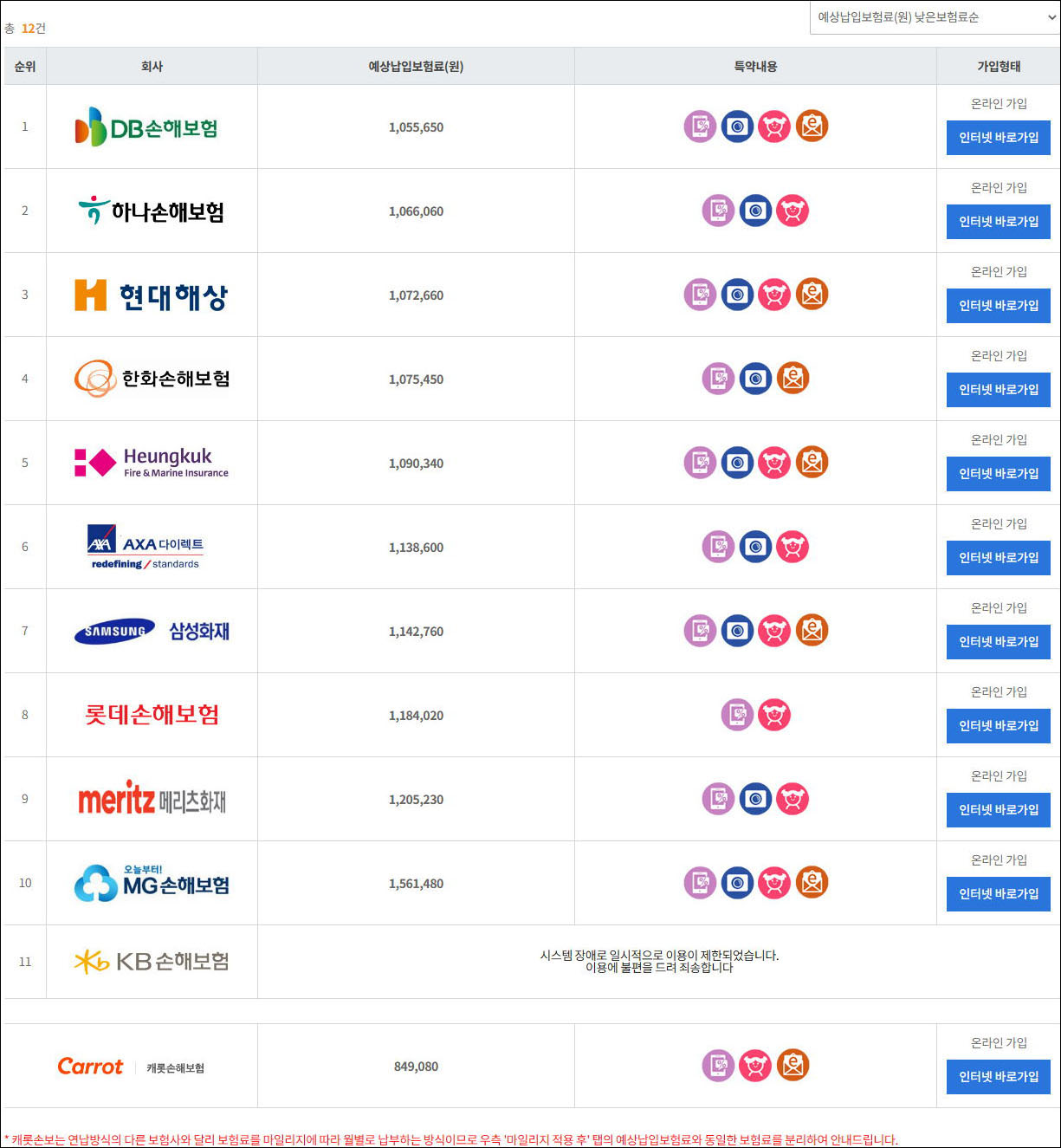1061x1148 pixels.
Task: Click 인터넷 바로가입 for 하나손해보험
Action: tap(999, 222)
